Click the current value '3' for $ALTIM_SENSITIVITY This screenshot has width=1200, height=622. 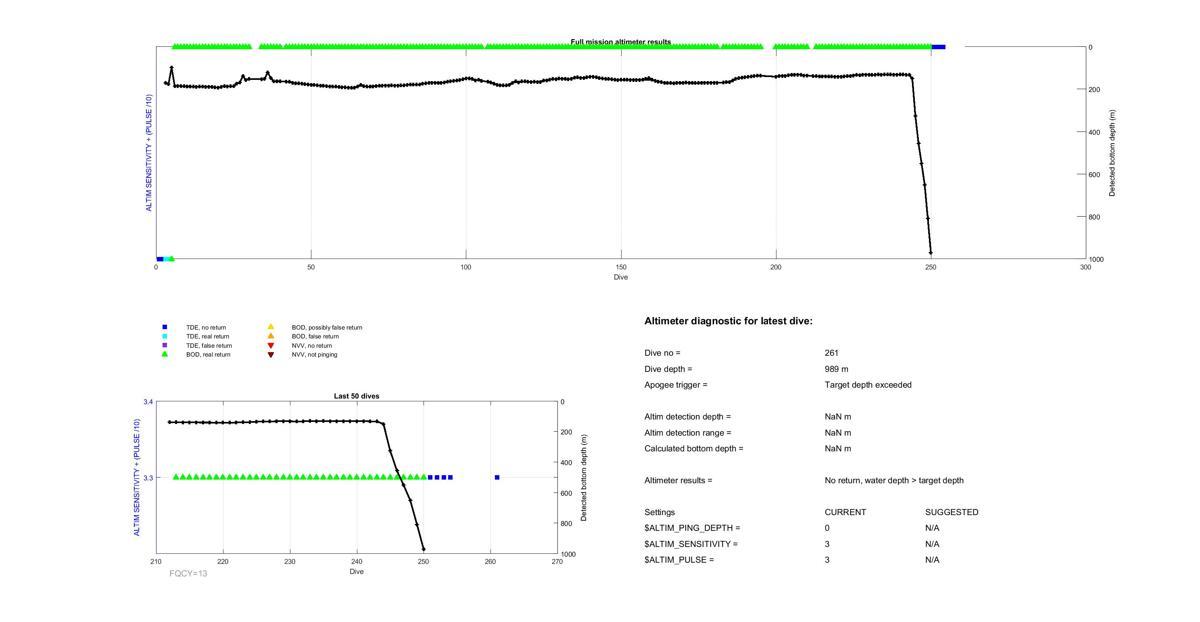[828, 544]
